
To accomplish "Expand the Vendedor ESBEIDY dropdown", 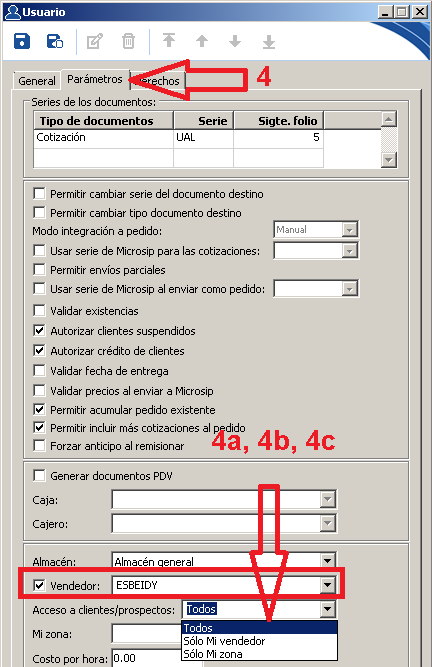I will [x=327, y=585].
